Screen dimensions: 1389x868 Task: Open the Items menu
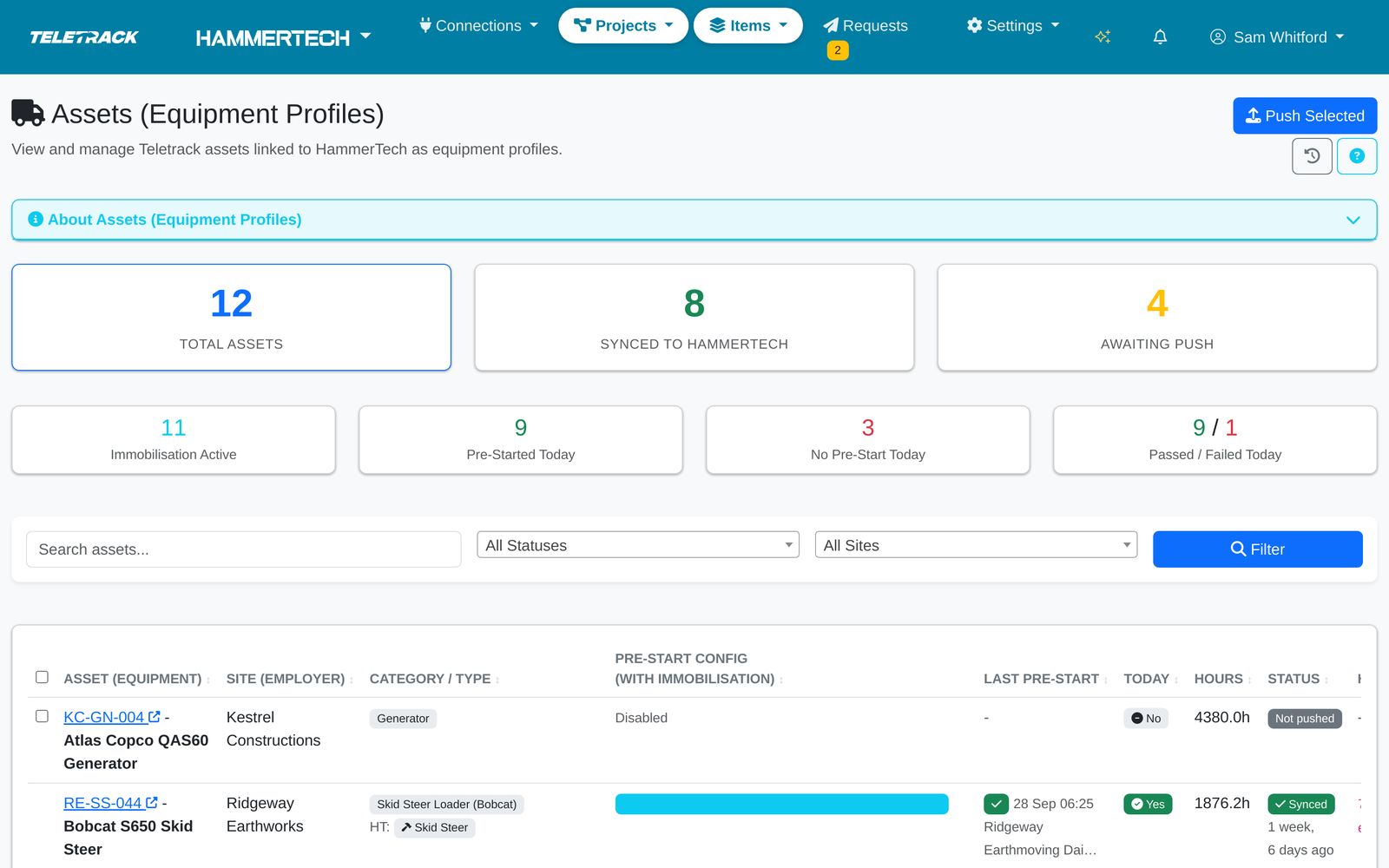[x=748, y=26]
